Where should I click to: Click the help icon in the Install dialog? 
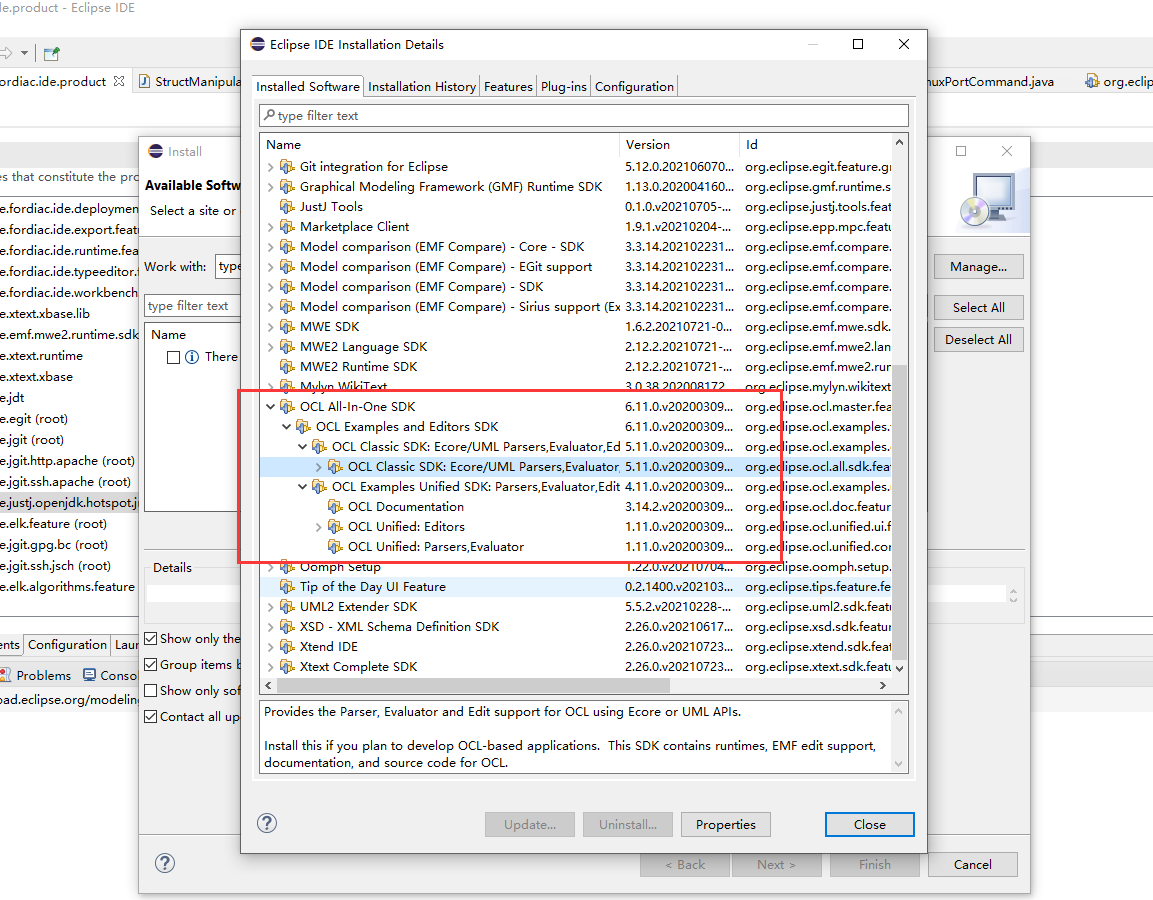(165, 863)
